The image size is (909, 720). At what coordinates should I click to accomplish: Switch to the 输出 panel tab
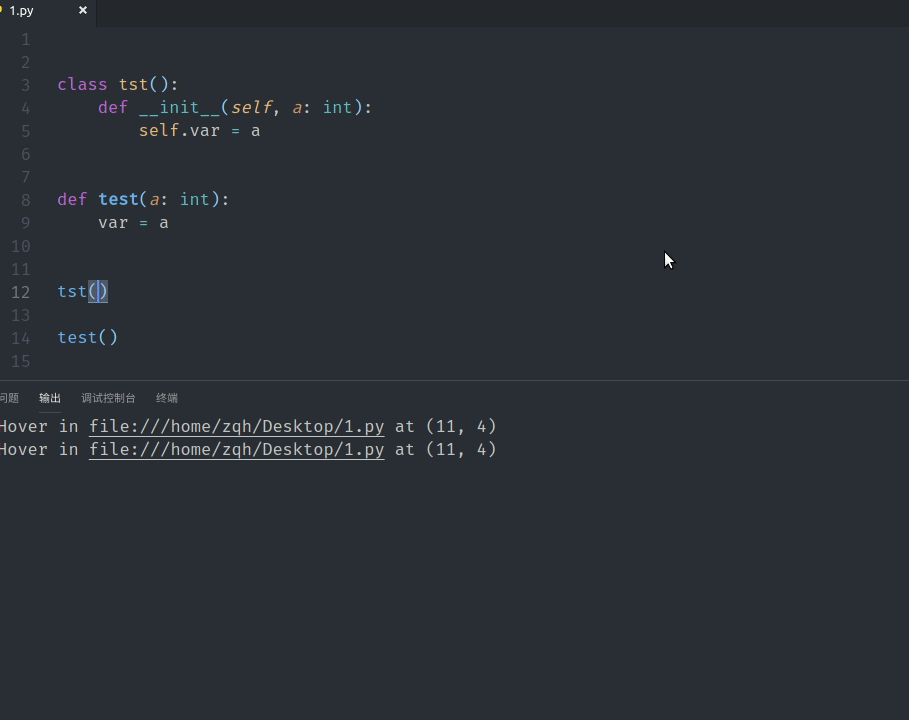(50, 398)
